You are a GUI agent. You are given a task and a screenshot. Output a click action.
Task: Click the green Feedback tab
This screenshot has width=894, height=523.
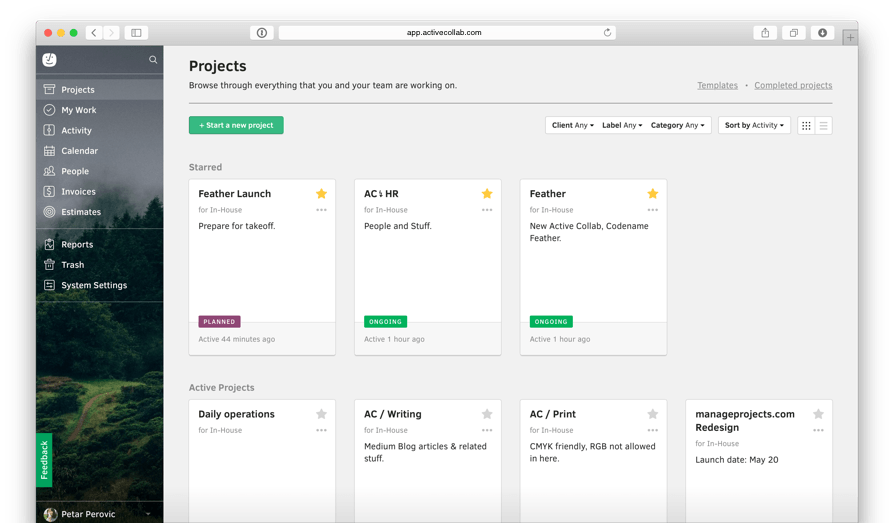[x=44, y=460]
